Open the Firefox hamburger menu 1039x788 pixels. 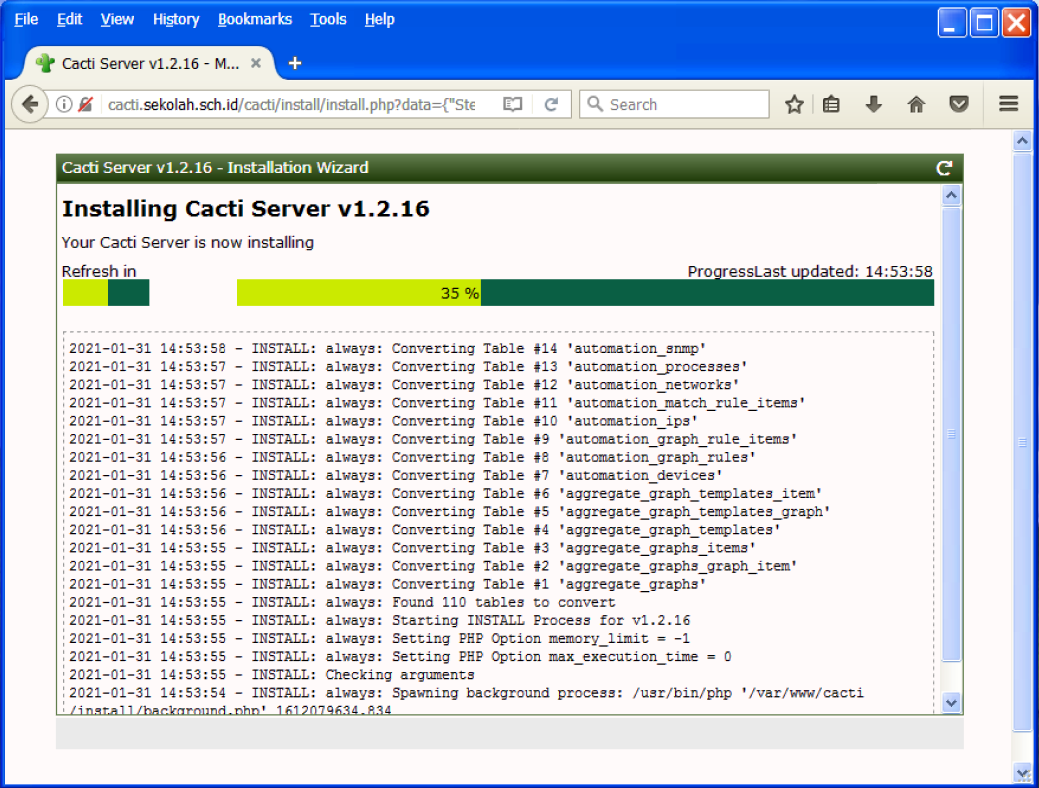coord(1008,104)
